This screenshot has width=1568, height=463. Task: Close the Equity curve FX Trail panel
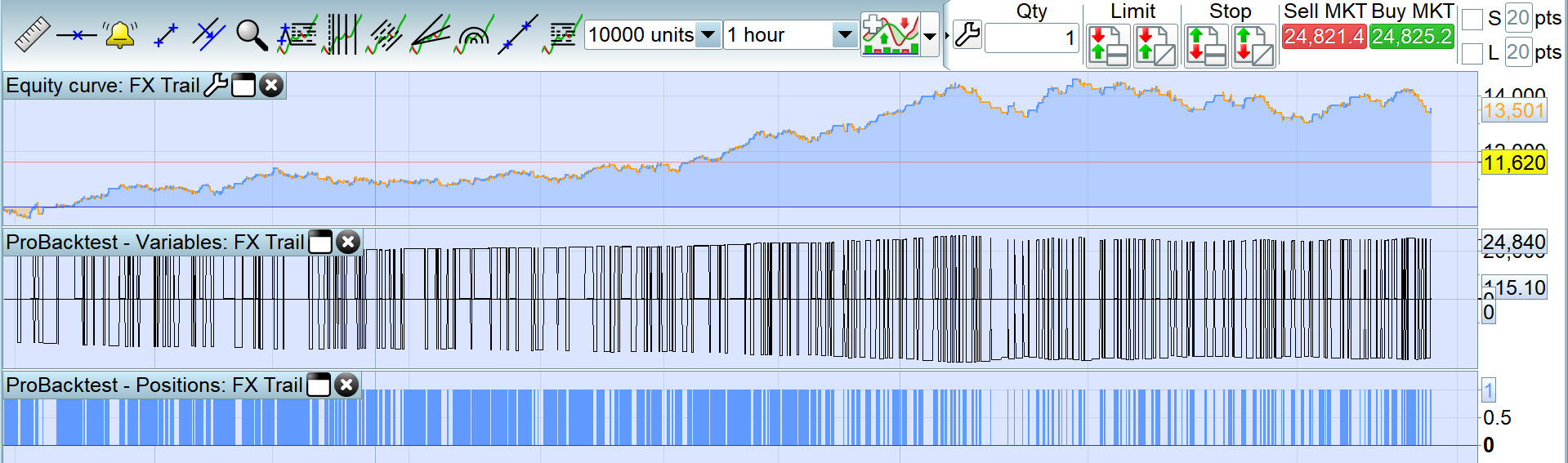271,85
